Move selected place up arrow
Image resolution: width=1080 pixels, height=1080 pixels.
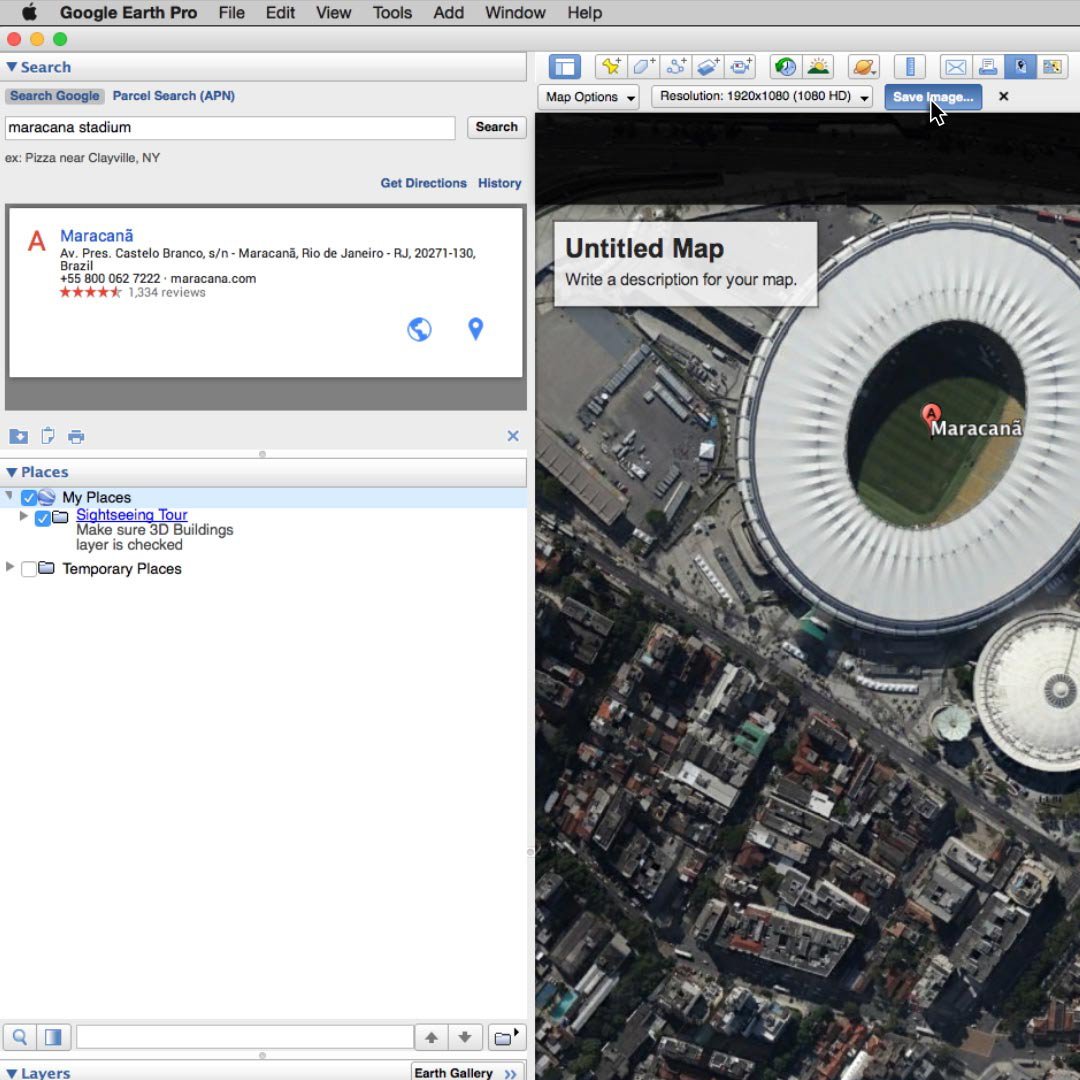431,1037
